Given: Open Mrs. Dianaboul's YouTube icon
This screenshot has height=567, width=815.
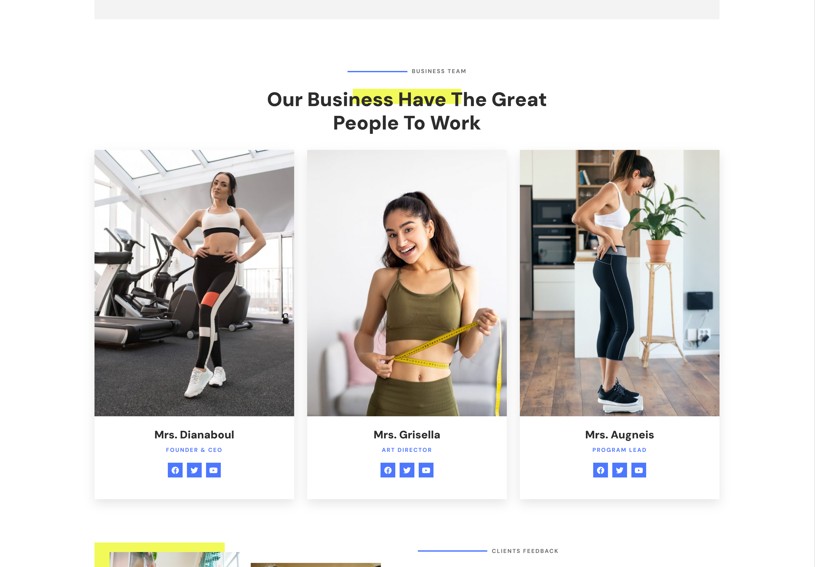Looking at the screenshot, I should coord(214,470).
